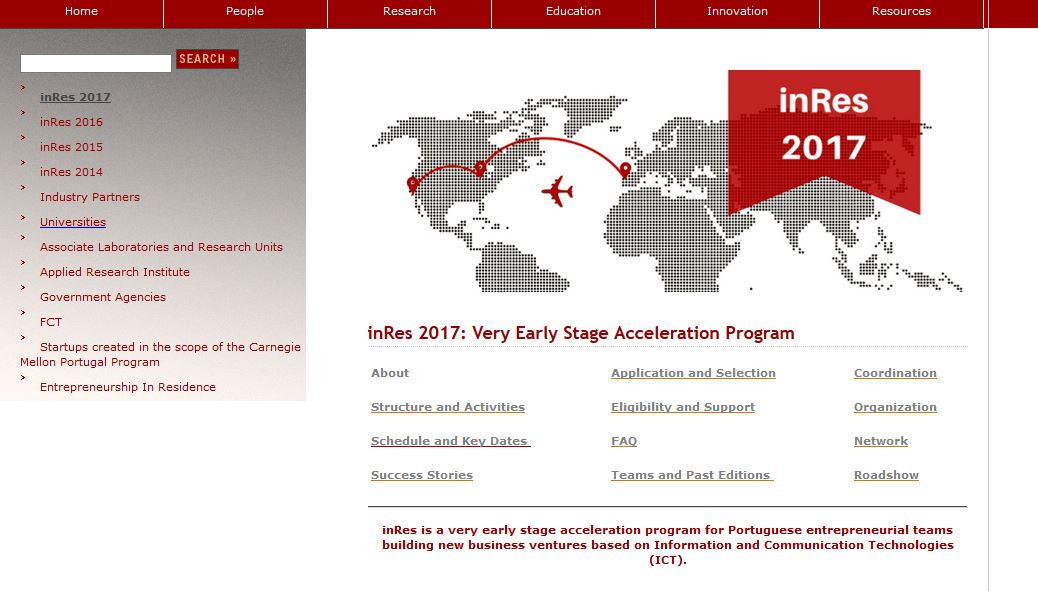Open inRes 2014 sidebar link
Viewport: 1038px width, 591px height.
(71, 172)
